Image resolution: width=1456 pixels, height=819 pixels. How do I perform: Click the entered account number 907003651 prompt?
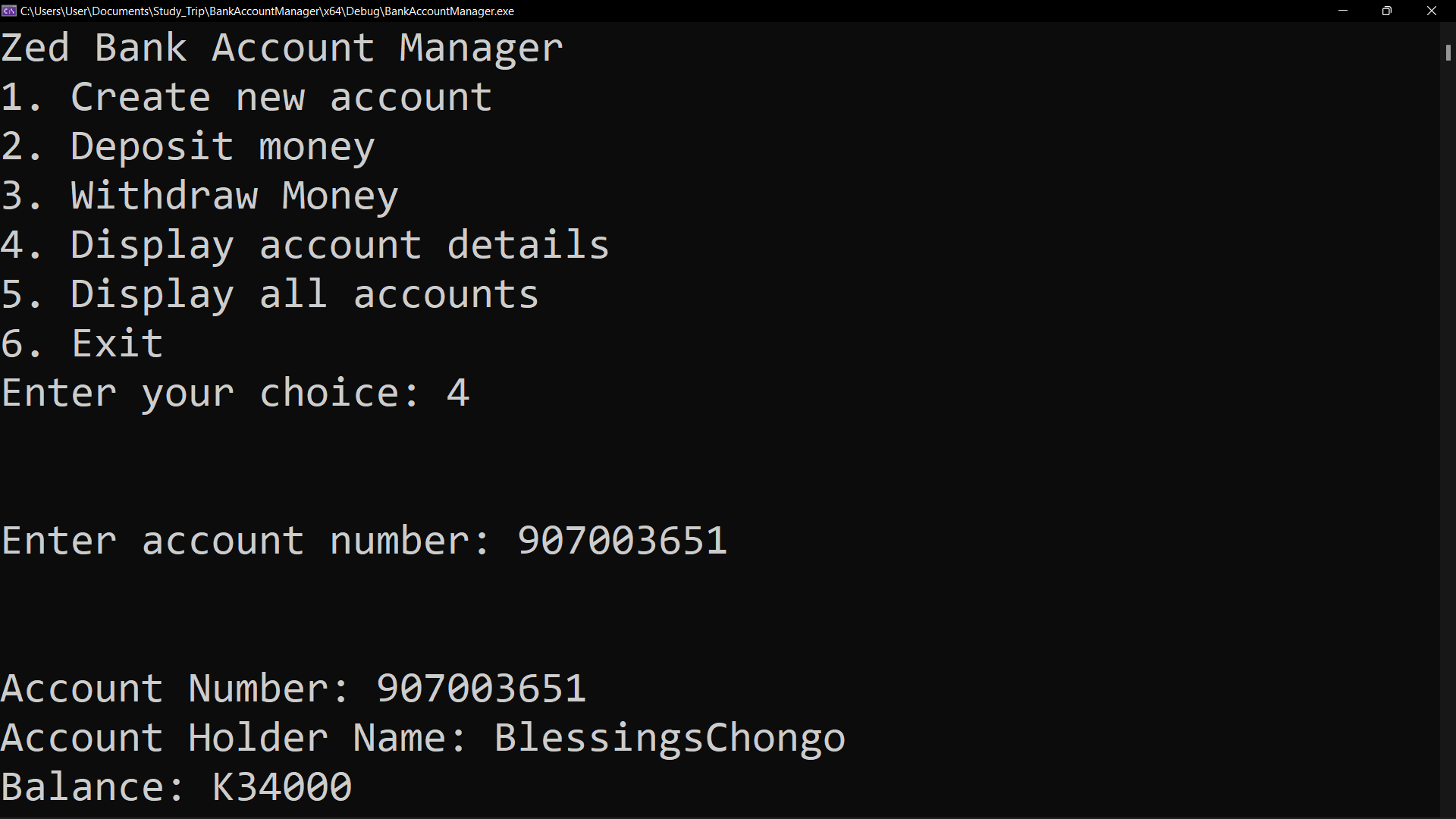pos(364,541)
